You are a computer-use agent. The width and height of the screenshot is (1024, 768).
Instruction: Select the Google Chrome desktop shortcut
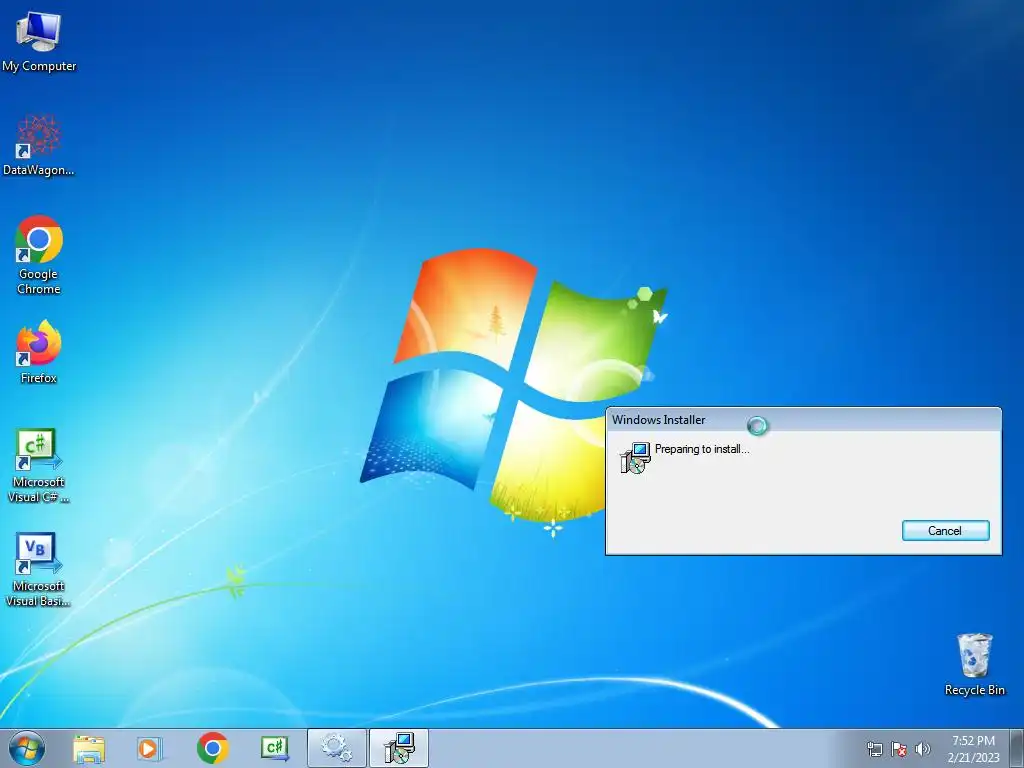pyautogui.click(x=39, y=255)
